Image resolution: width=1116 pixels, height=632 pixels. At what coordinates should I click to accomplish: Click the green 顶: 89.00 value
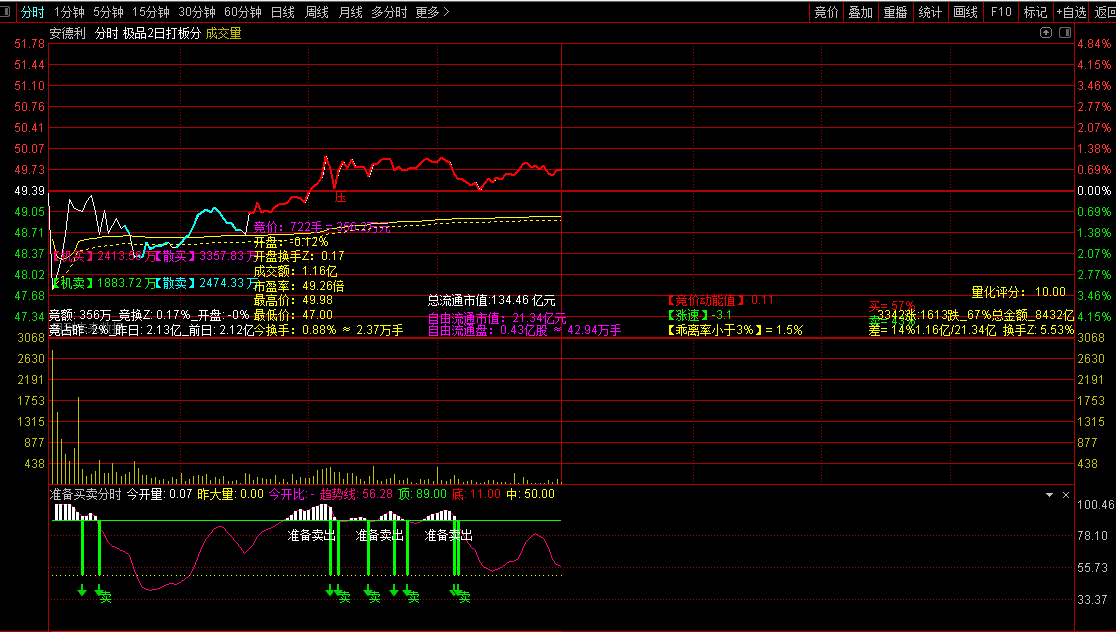423,494
